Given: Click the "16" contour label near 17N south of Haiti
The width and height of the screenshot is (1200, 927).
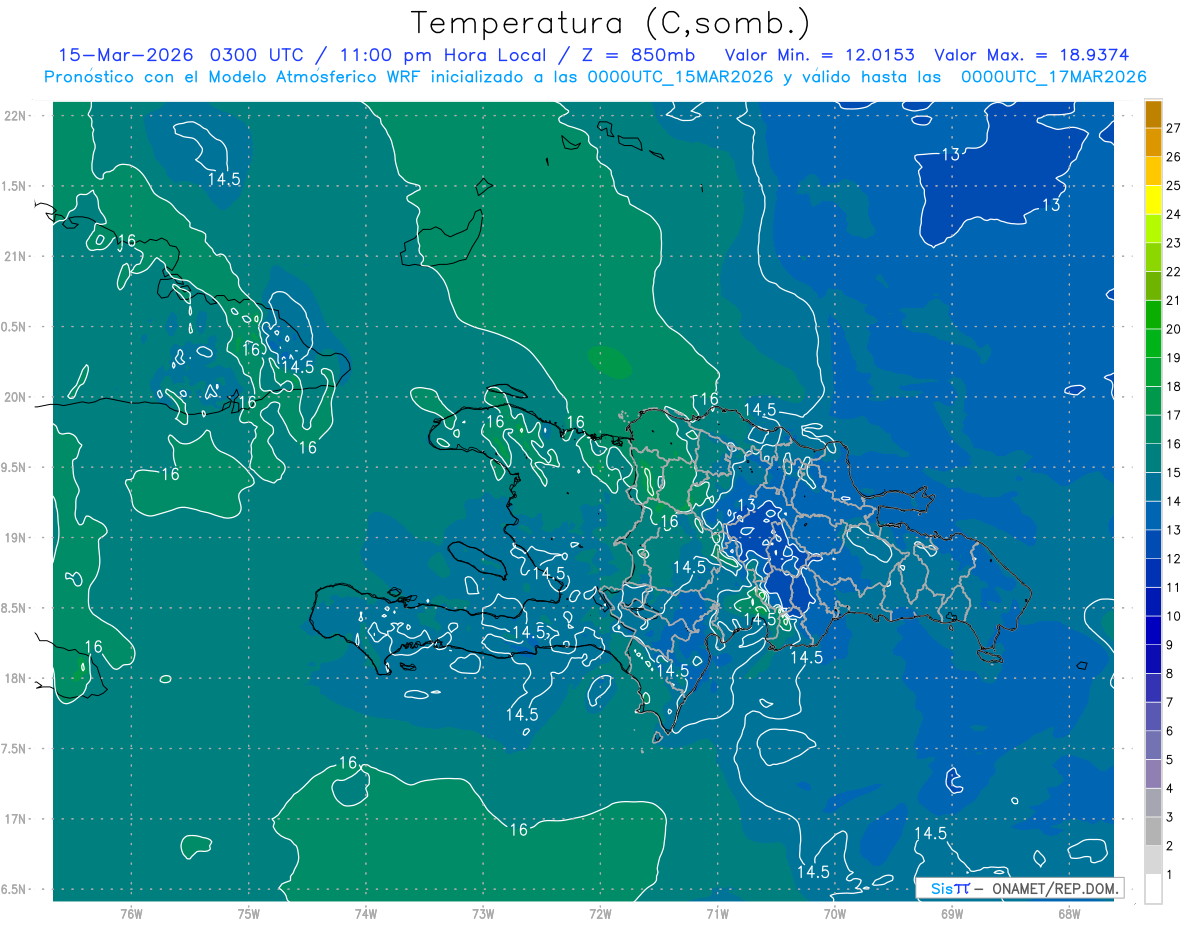Looking at the screenshot, I should click(518, 829).
